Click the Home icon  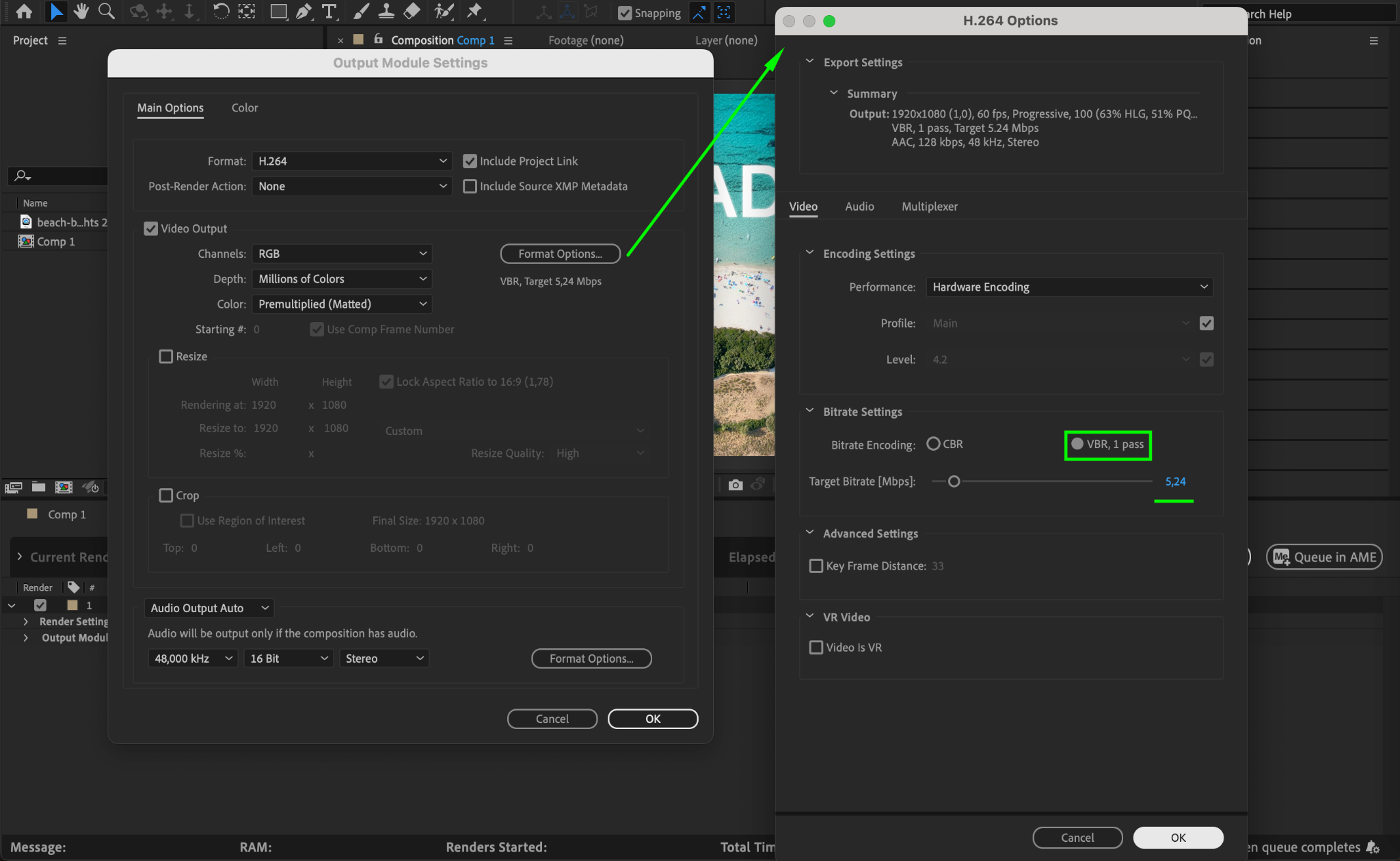coord(24,12)
